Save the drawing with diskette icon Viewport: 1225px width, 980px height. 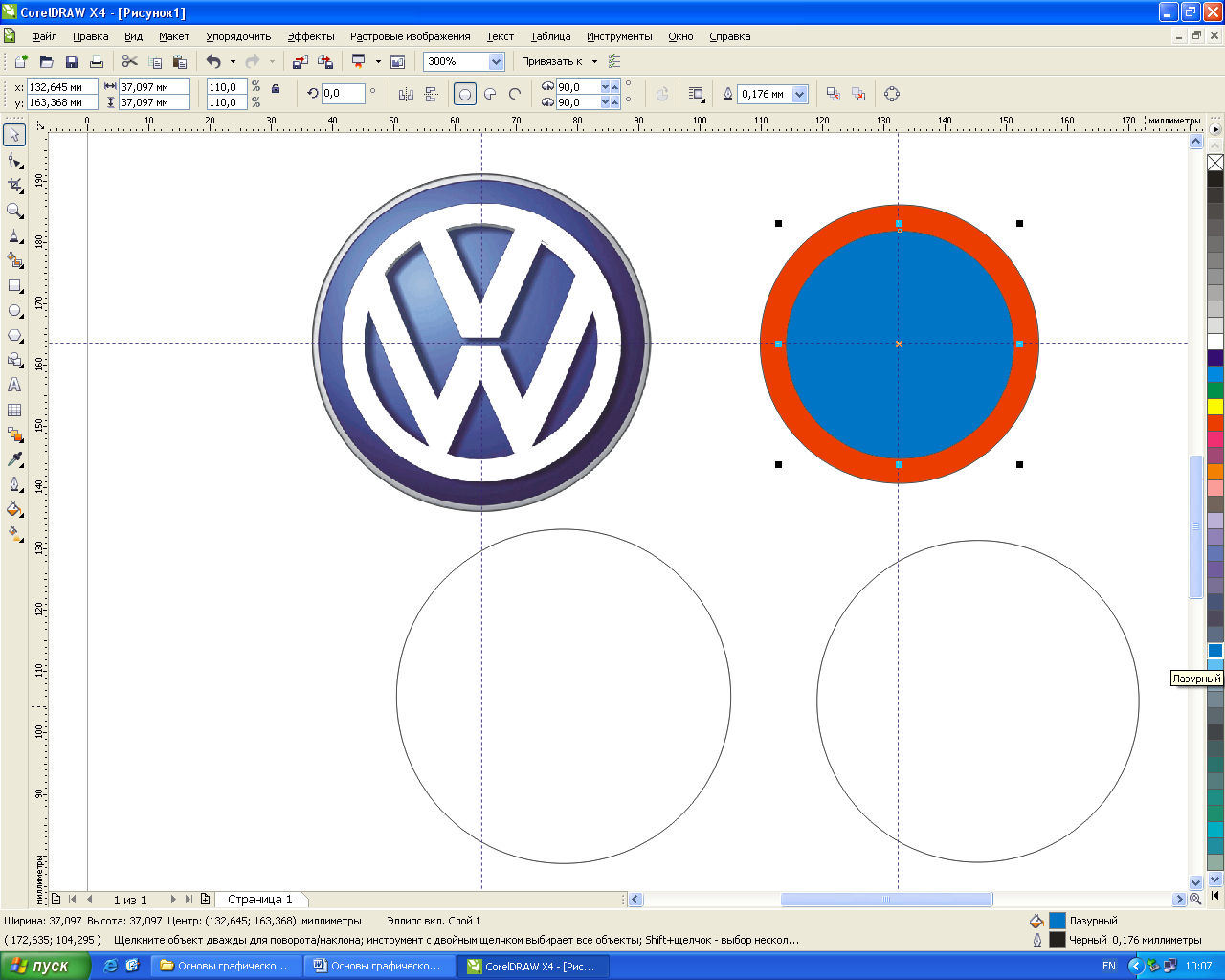click(71, 61)
